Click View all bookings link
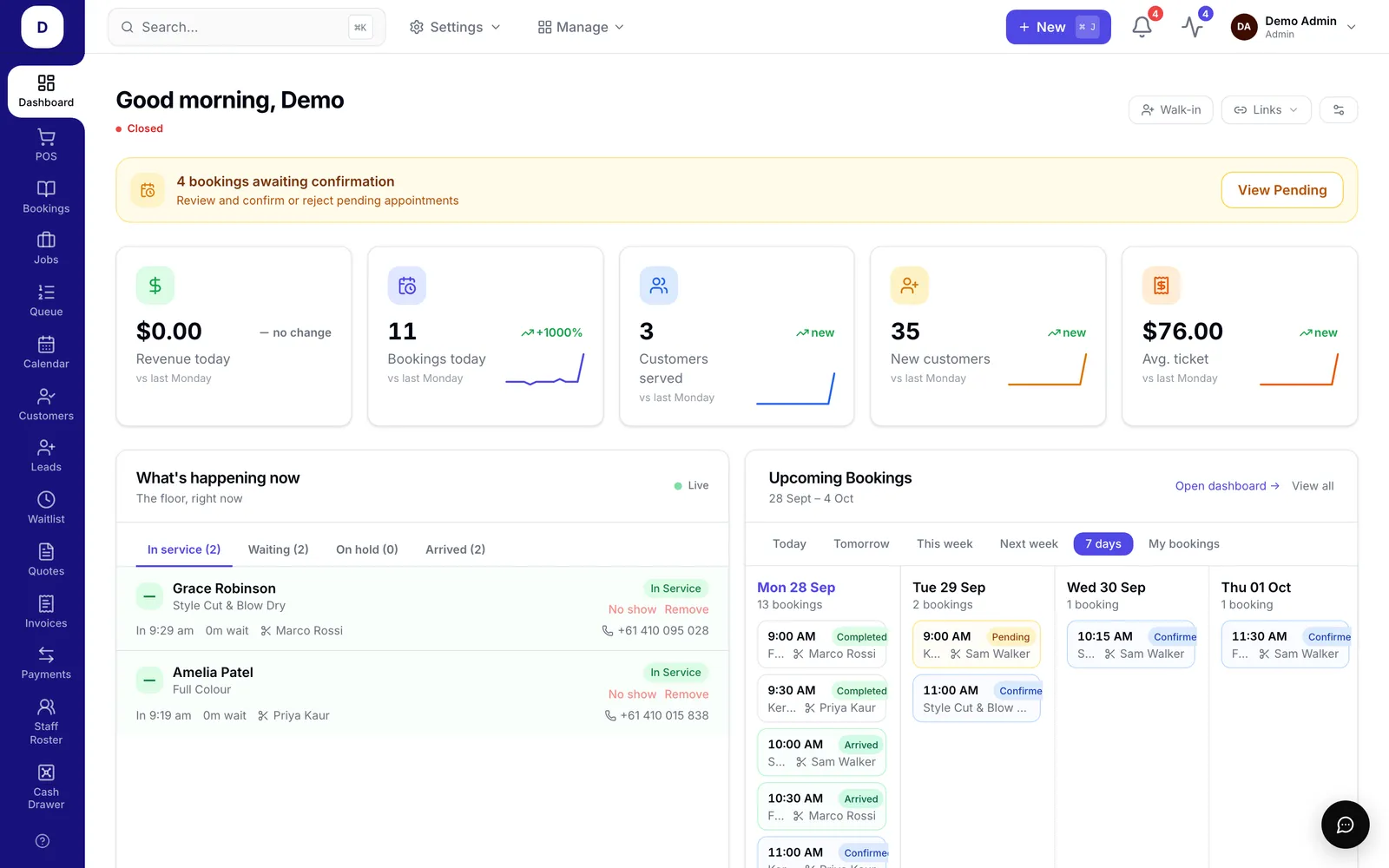This screenshot has height=868, width=1389. (1313, 486)
